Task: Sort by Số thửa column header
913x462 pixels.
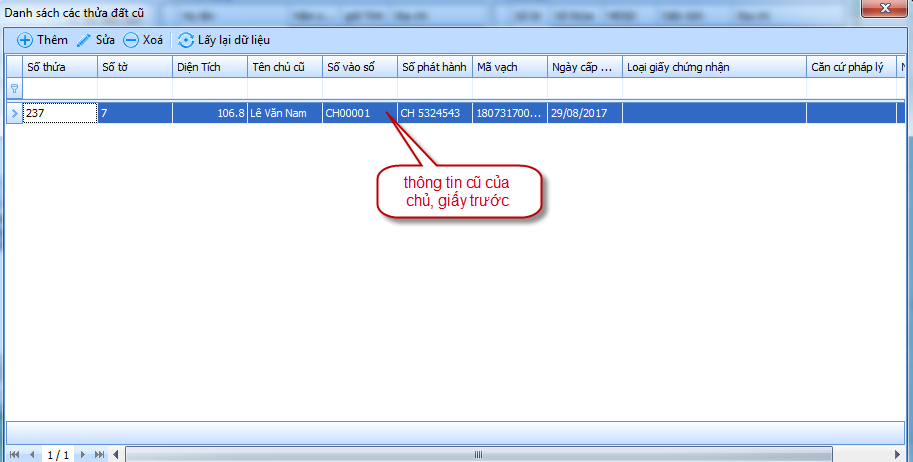Action: pos(59,67)
